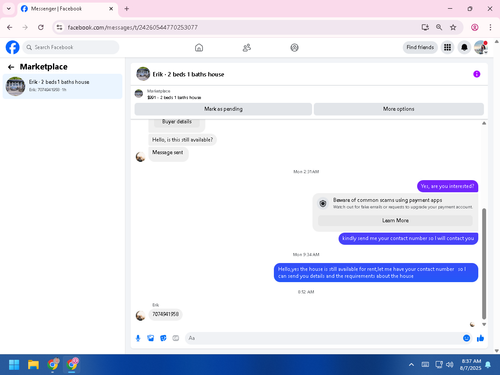Open a new browser tab

click(x=127, y=9)
